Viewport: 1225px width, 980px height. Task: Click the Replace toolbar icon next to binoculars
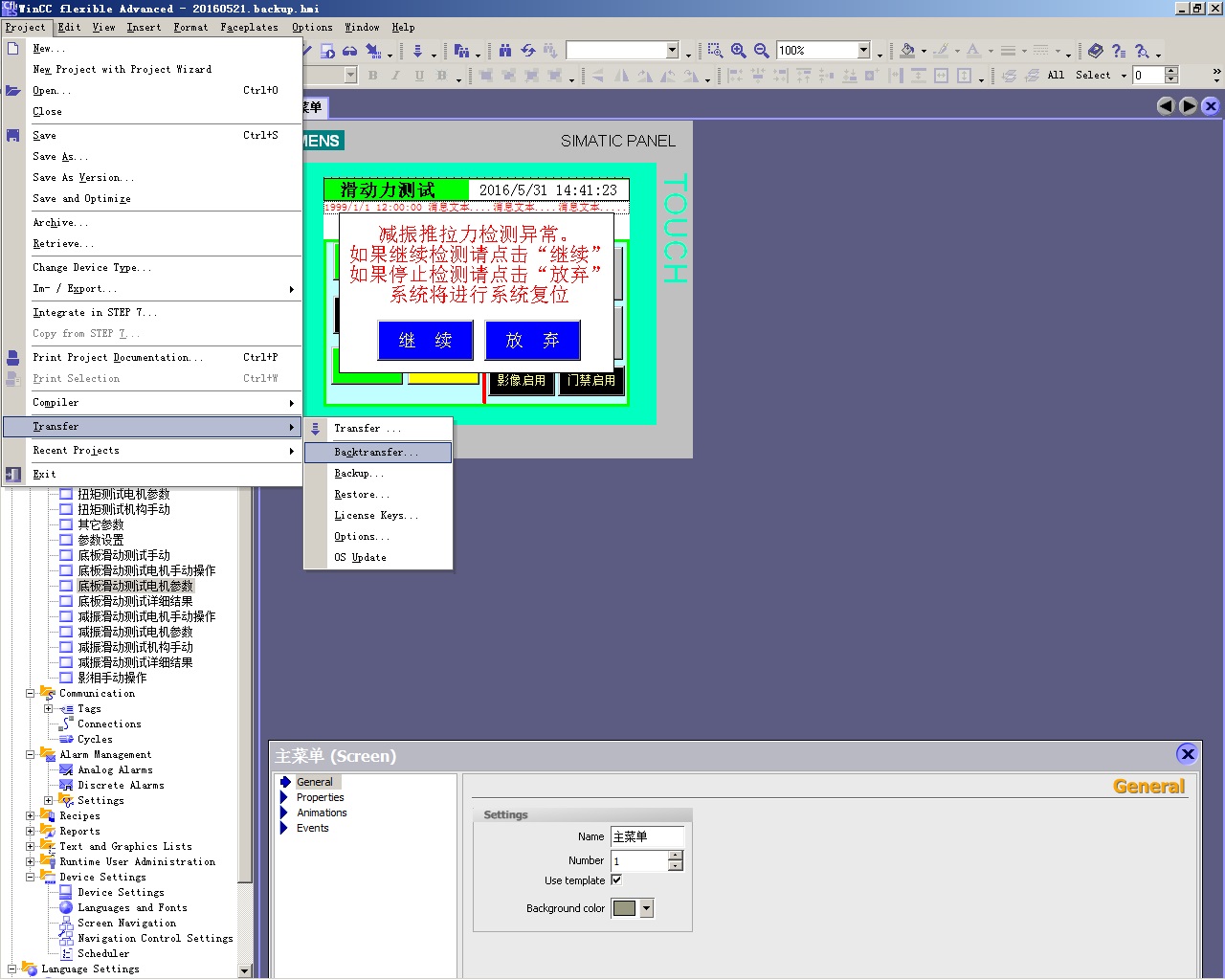coord(527,50)
